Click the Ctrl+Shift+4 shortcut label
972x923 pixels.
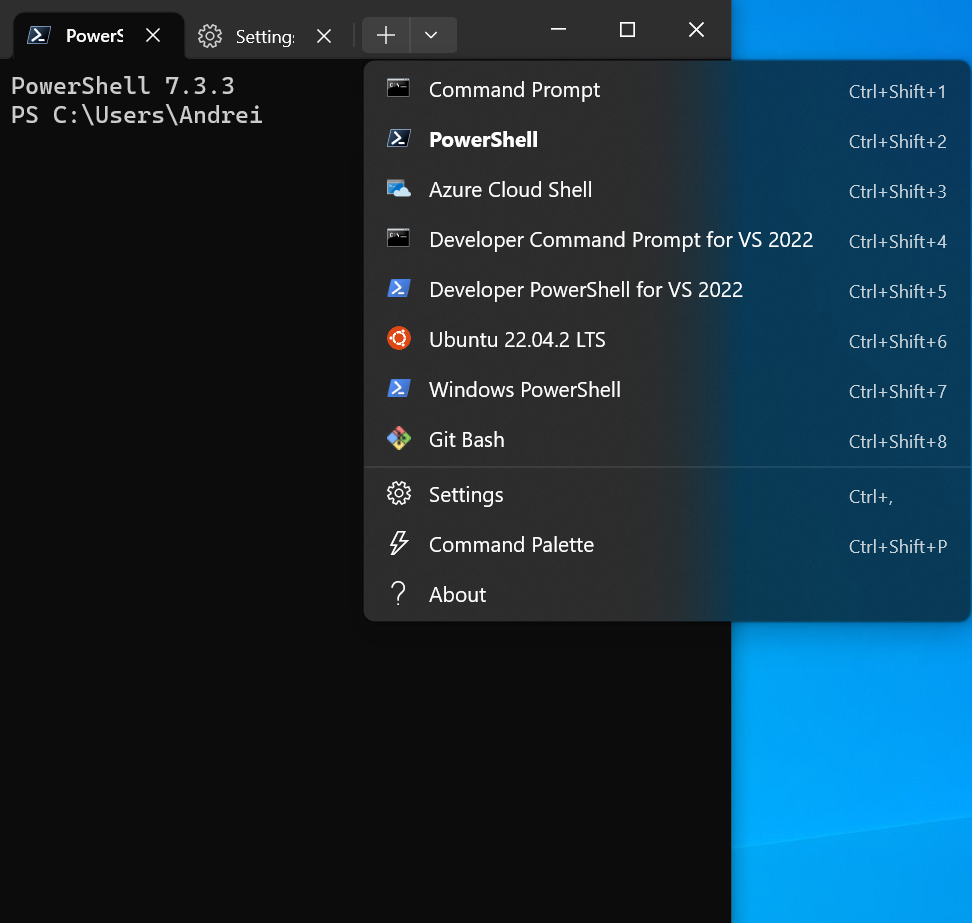pos(897,241)
